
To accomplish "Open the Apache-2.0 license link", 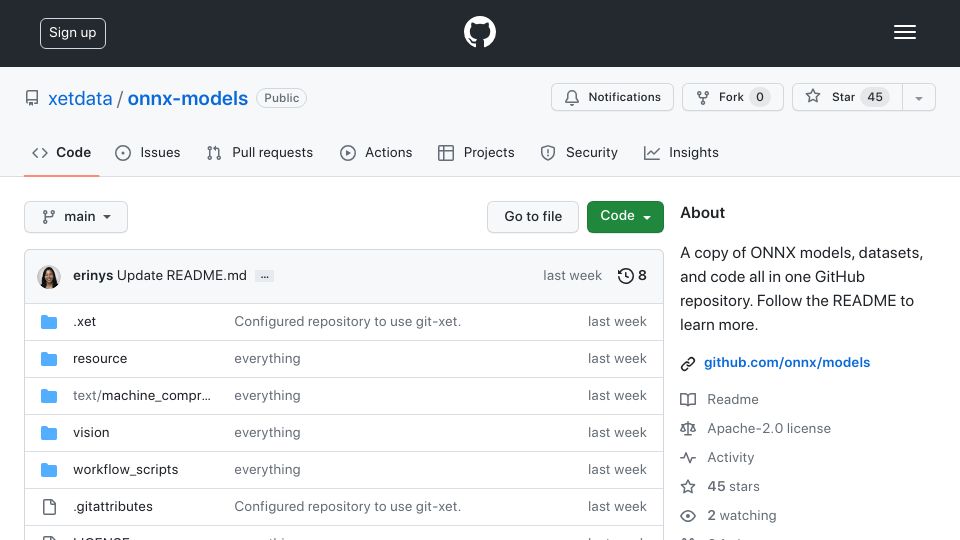I will [769, 429].
